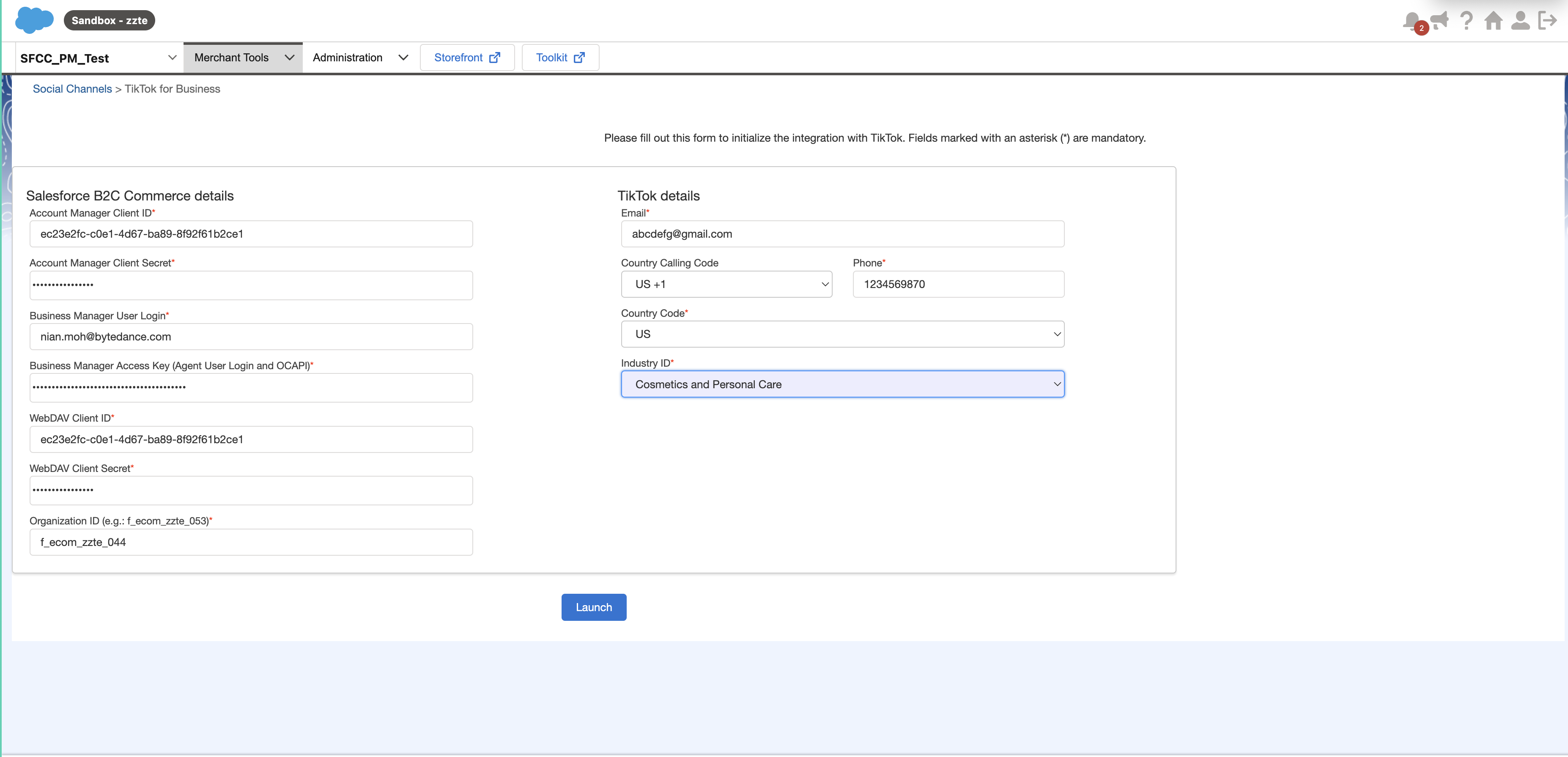Screen dimensions: 1568x757
Task: Open the Storefront link
Action: click(467, 57)
